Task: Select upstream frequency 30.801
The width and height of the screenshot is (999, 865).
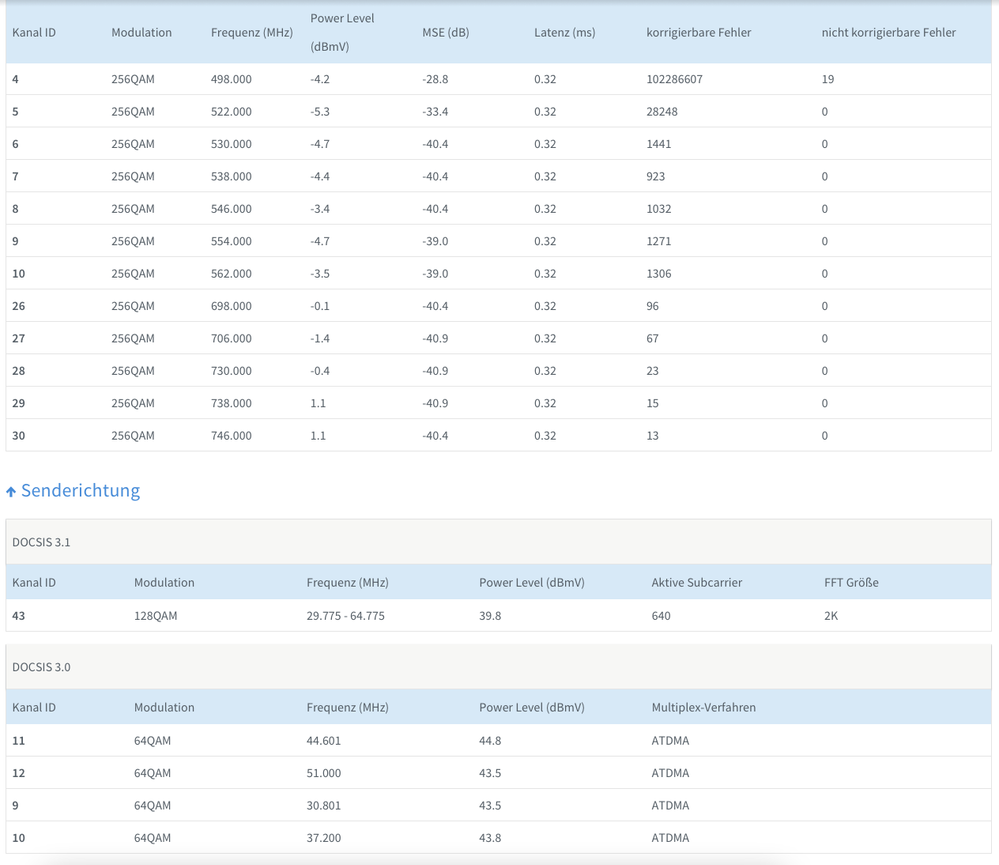Action: tap(324, 806)
